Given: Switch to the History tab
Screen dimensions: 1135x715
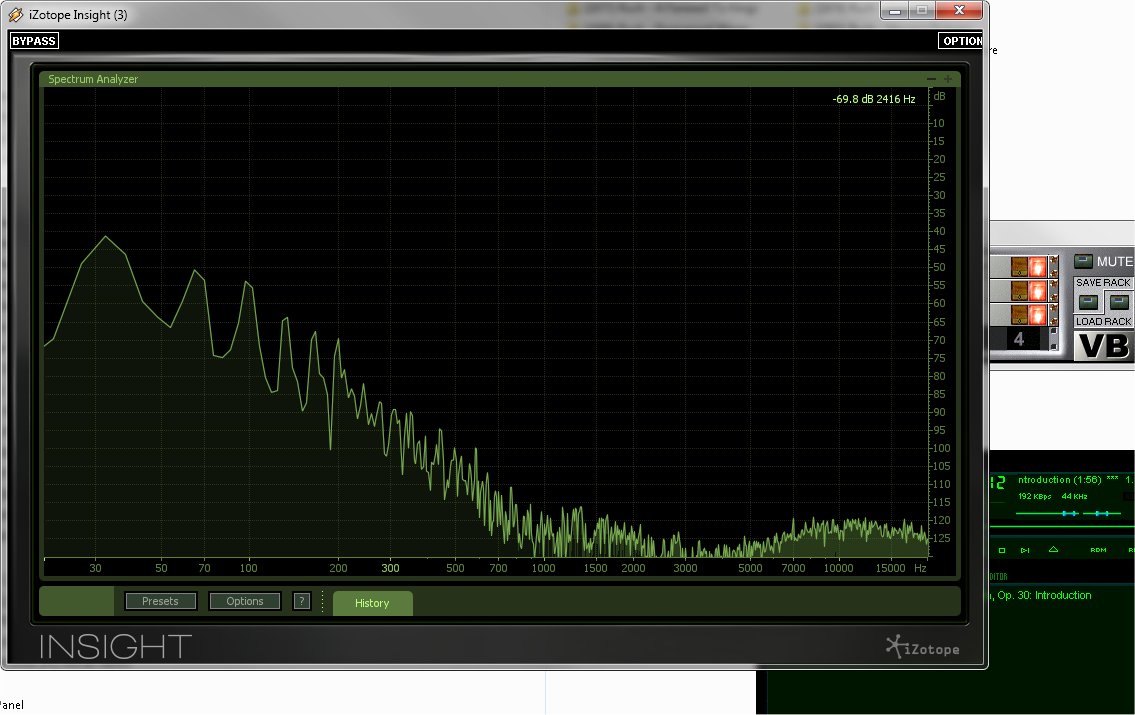Looking at the screenshot, I should tap(372, 603).
